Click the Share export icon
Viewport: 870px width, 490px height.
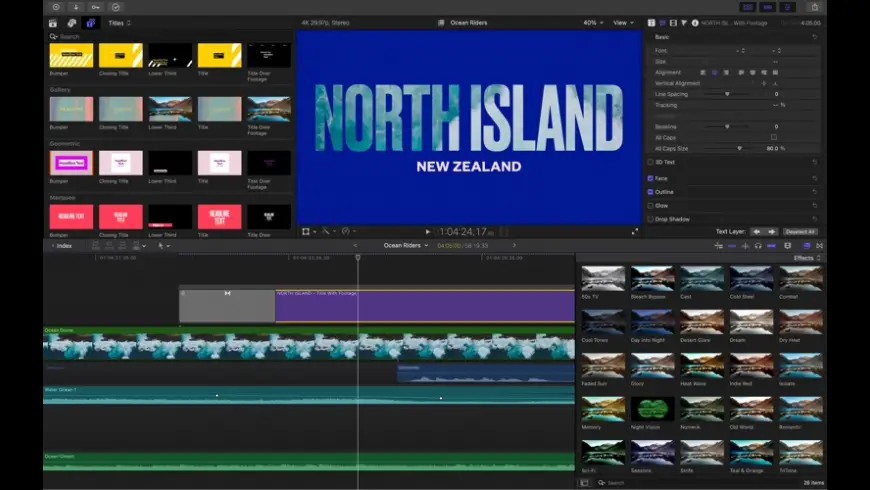click(815, 6)
